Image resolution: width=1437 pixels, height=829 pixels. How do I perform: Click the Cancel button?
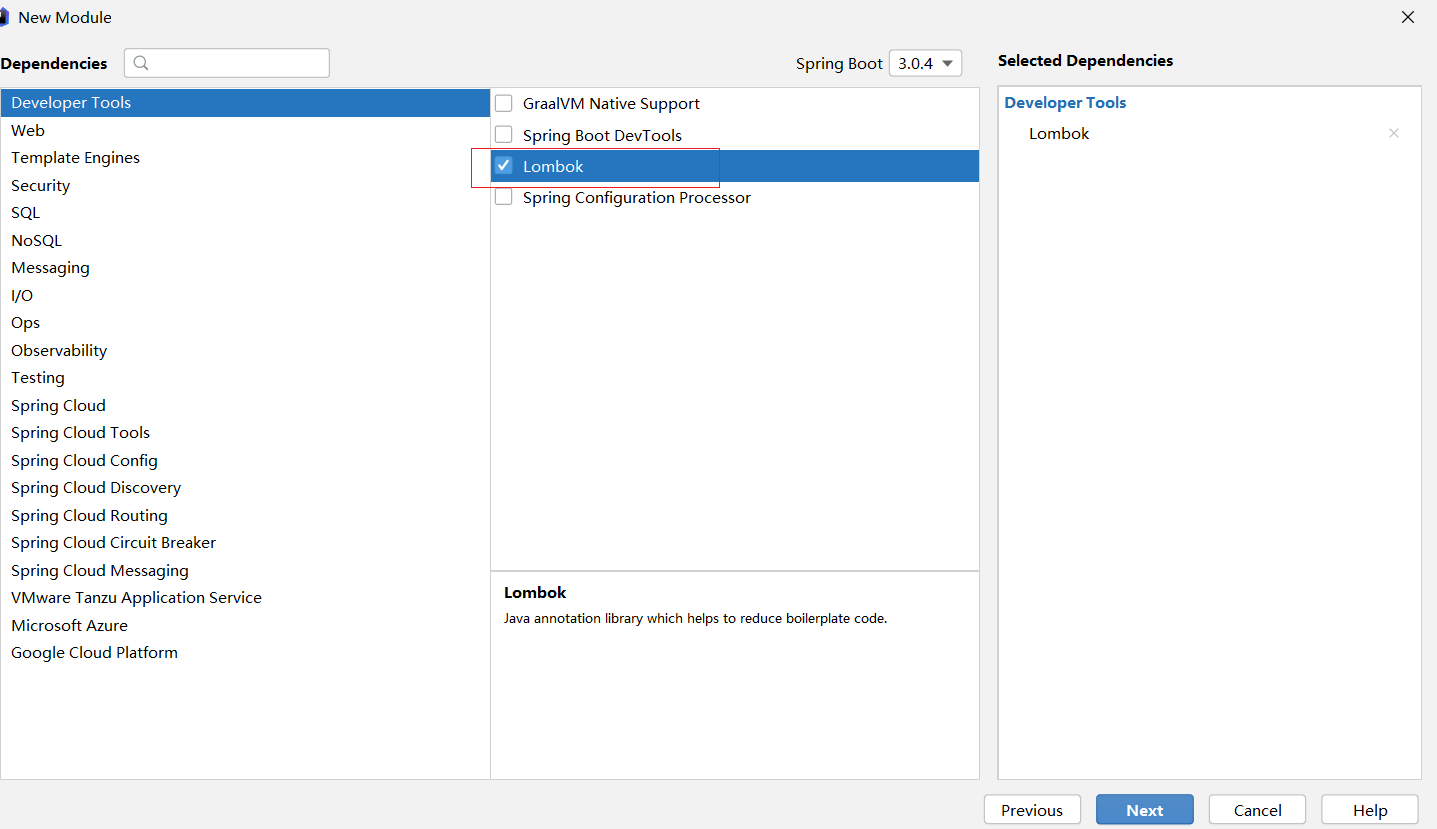coord(1258,810)
